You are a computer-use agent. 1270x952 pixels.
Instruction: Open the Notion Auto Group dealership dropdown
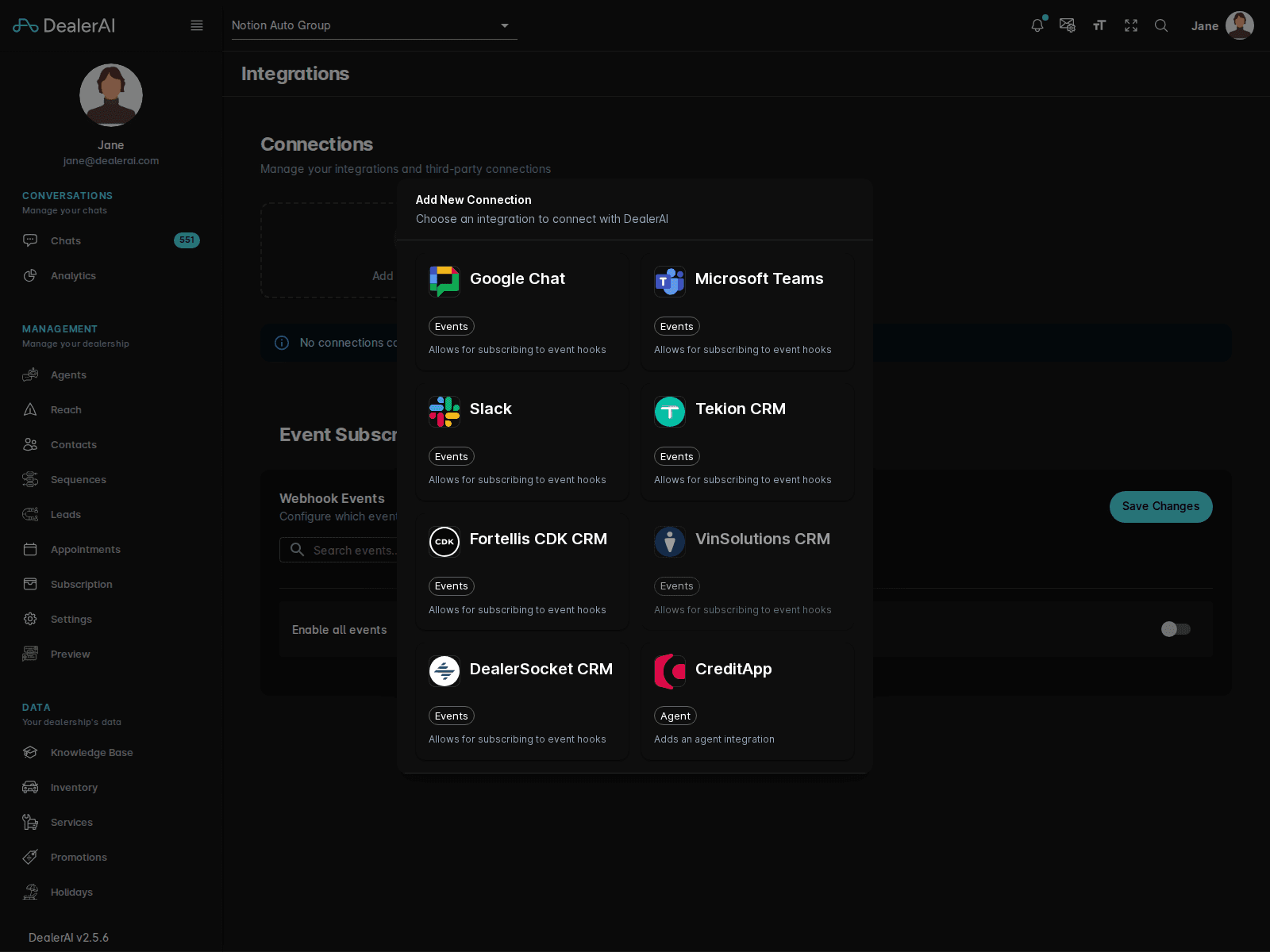pyautogui.click(x=373, y=25)
